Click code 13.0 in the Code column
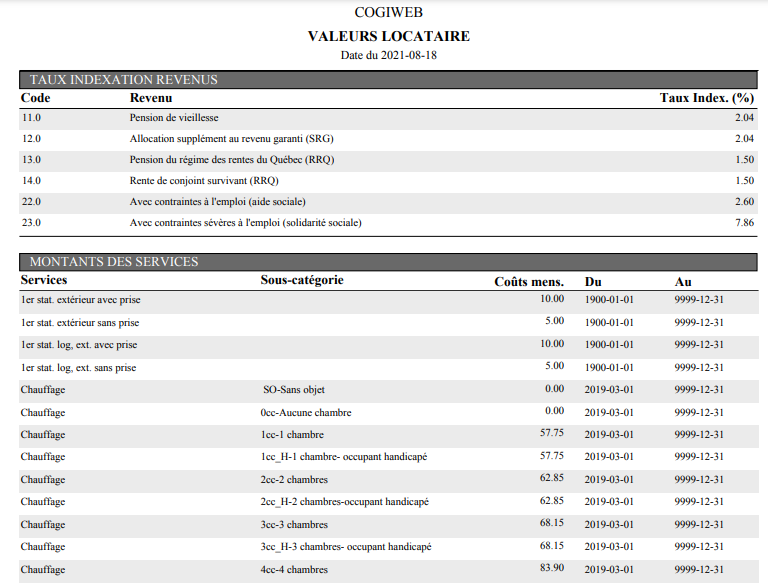768x583 pixels. pyautogui.click(x=32, y=160)
